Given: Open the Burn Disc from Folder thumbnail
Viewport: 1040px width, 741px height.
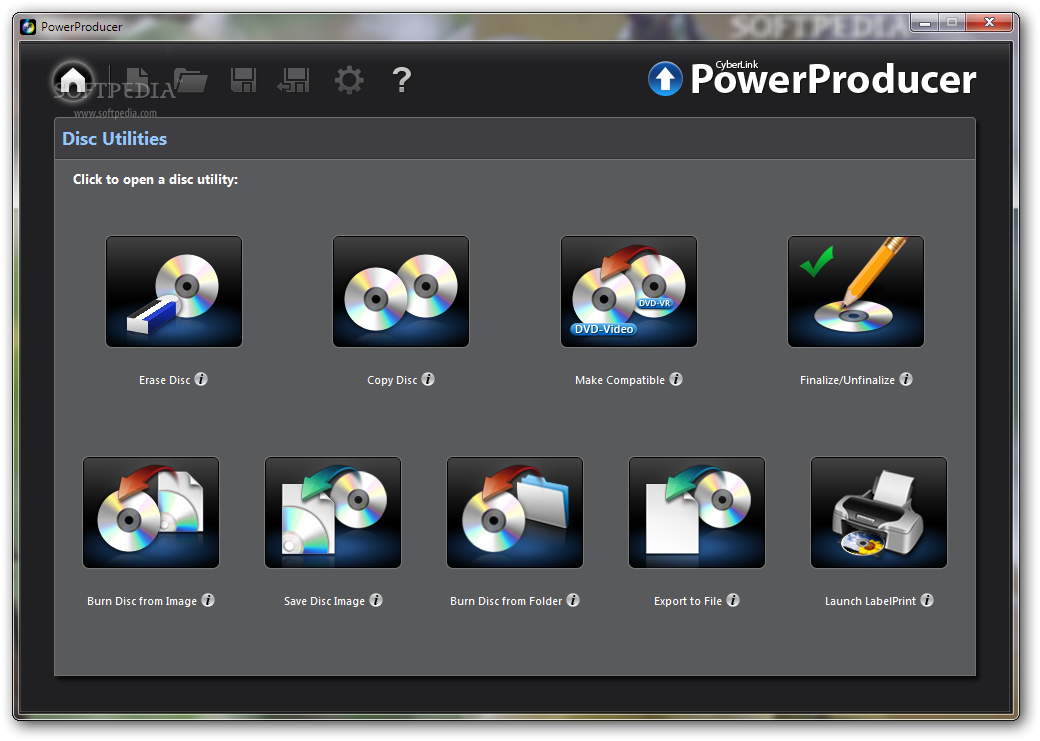Looking at the screenshot, I should (515, 512).
